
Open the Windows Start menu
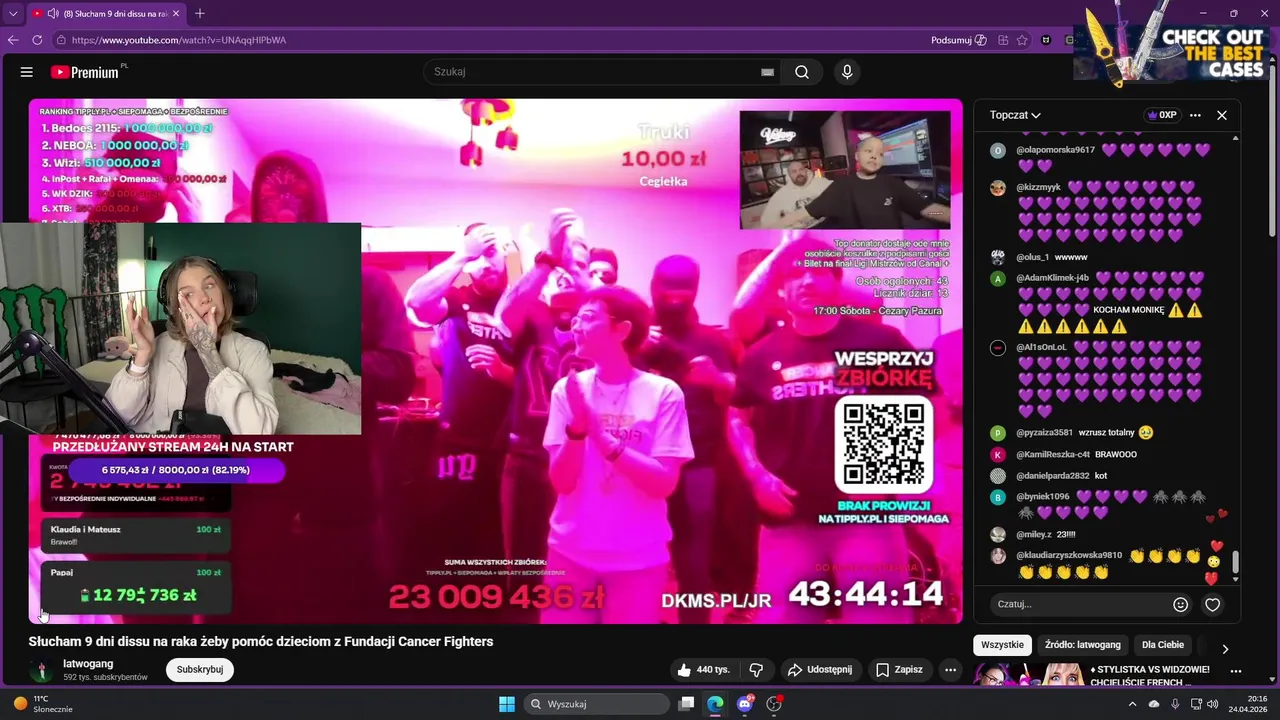pos(507,704)
